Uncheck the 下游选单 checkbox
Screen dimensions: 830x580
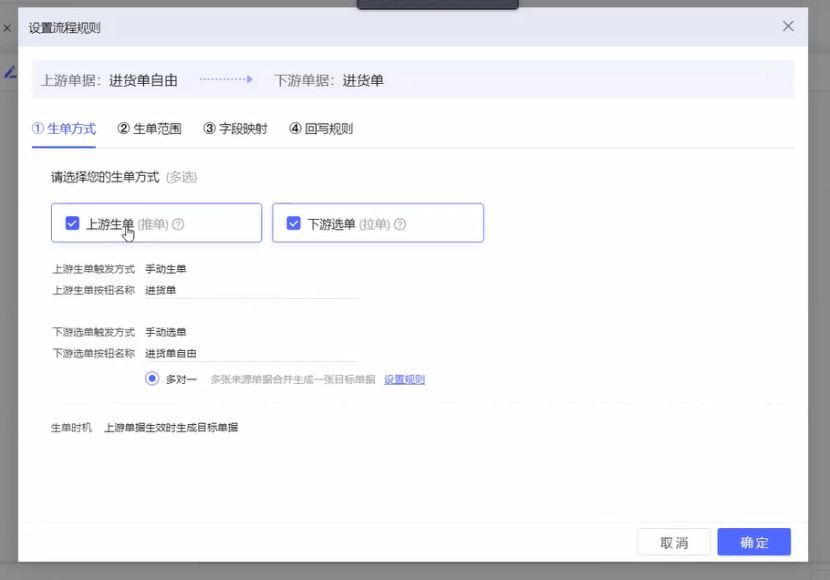coord(293,224)
